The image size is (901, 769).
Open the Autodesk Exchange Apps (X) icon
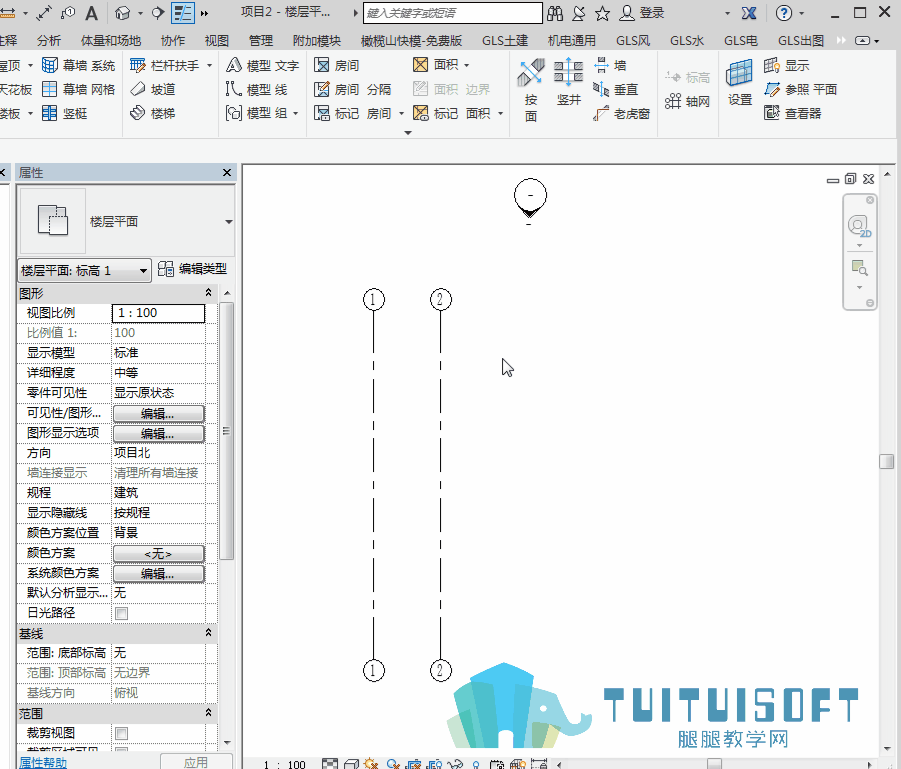(x=749, y=13)
